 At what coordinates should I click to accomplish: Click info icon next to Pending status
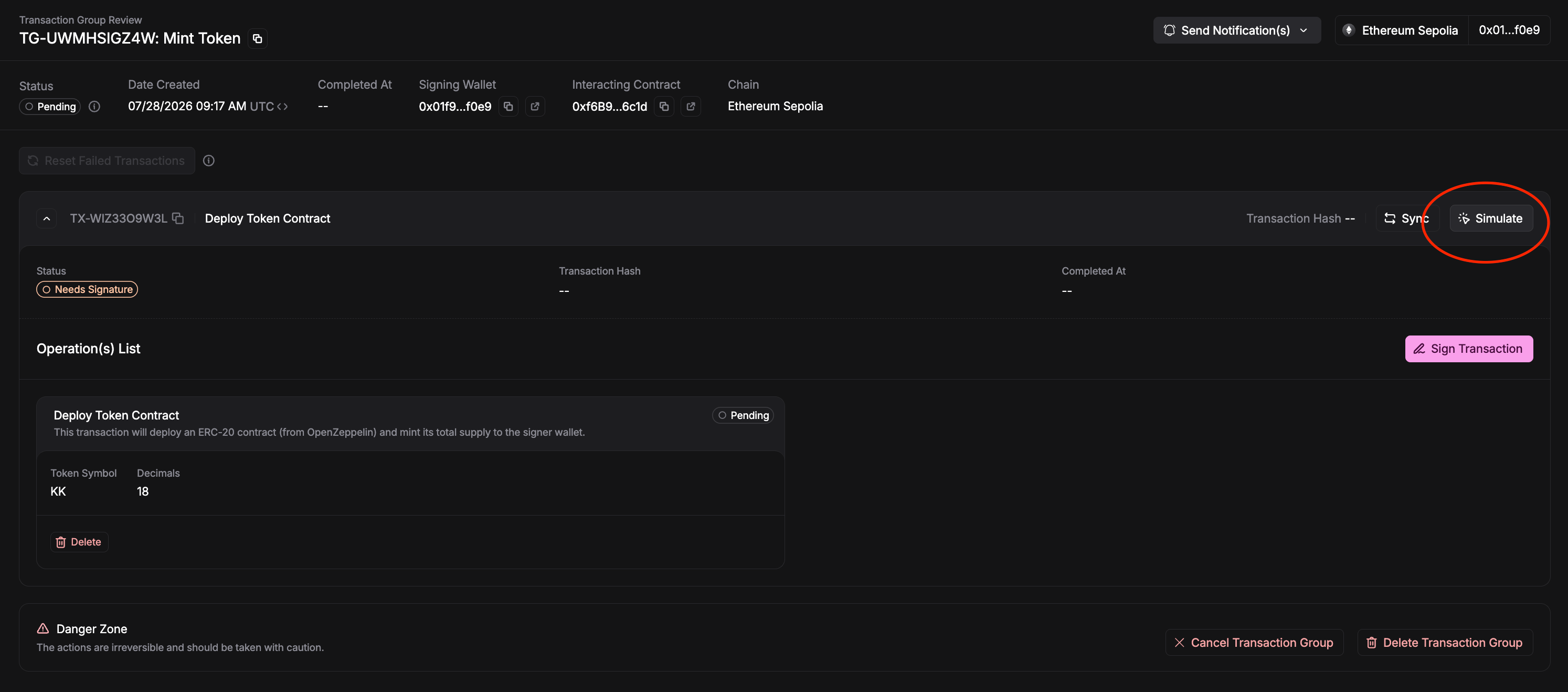[94, 107]
